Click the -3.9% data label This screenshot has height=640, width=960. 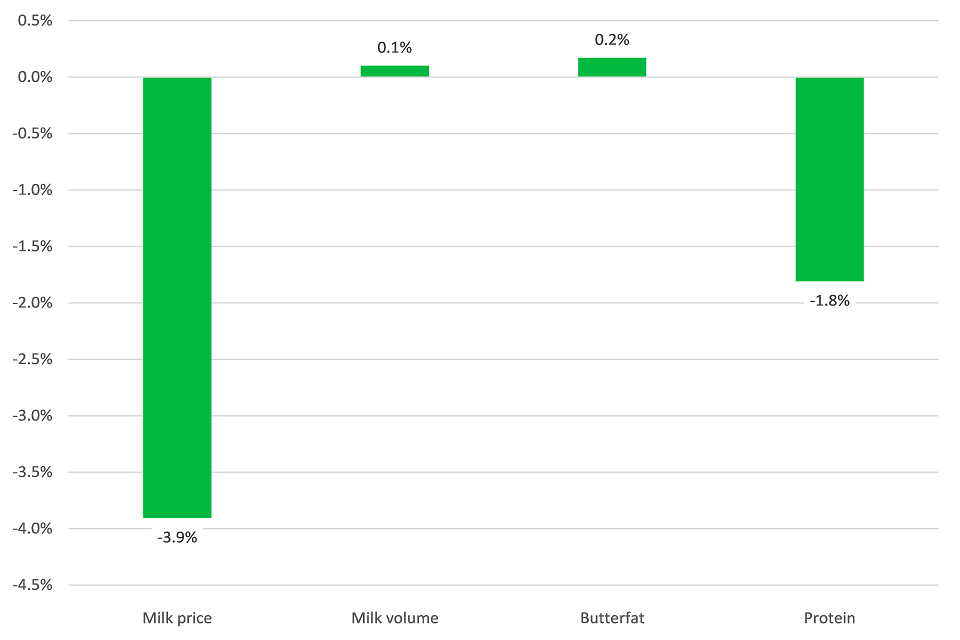pos(177,537)
